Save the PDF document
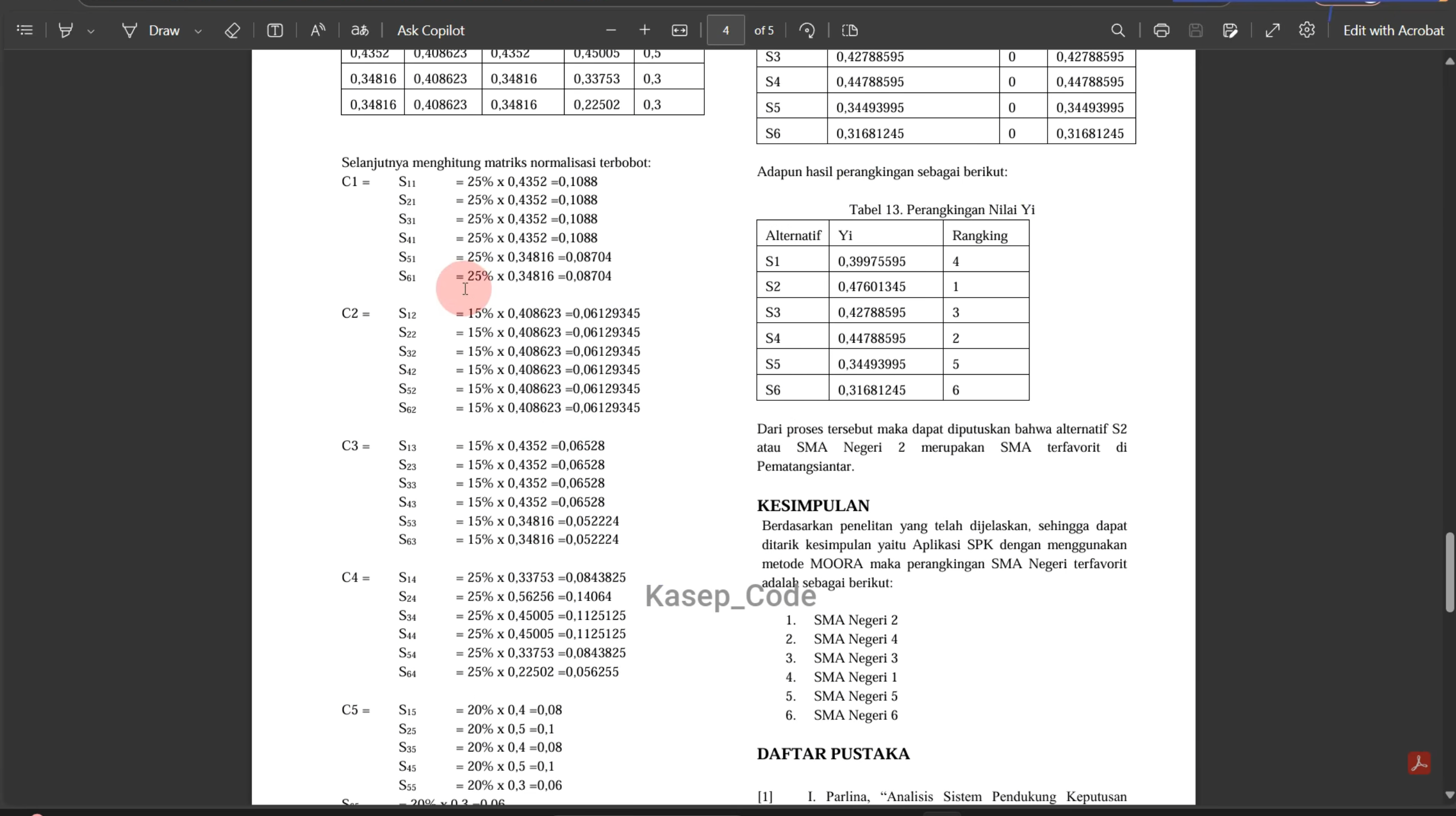The width and height of the screenshot is (1456, 816). click(x=1196, y=30)
